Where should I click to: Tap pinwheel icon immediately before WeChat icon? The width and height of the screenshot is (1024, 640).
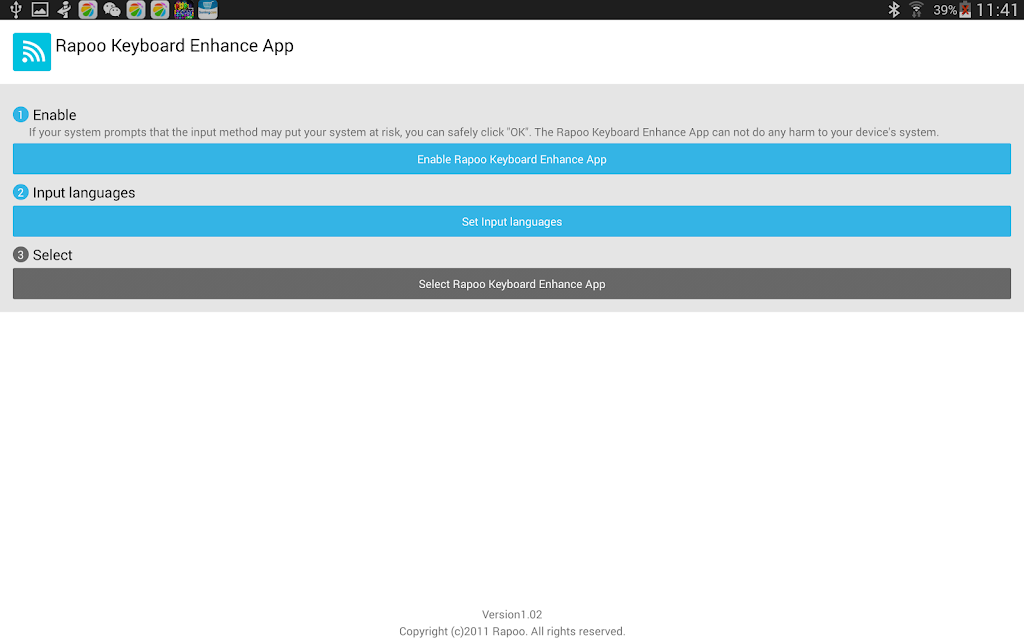click(x=88, y=9)
